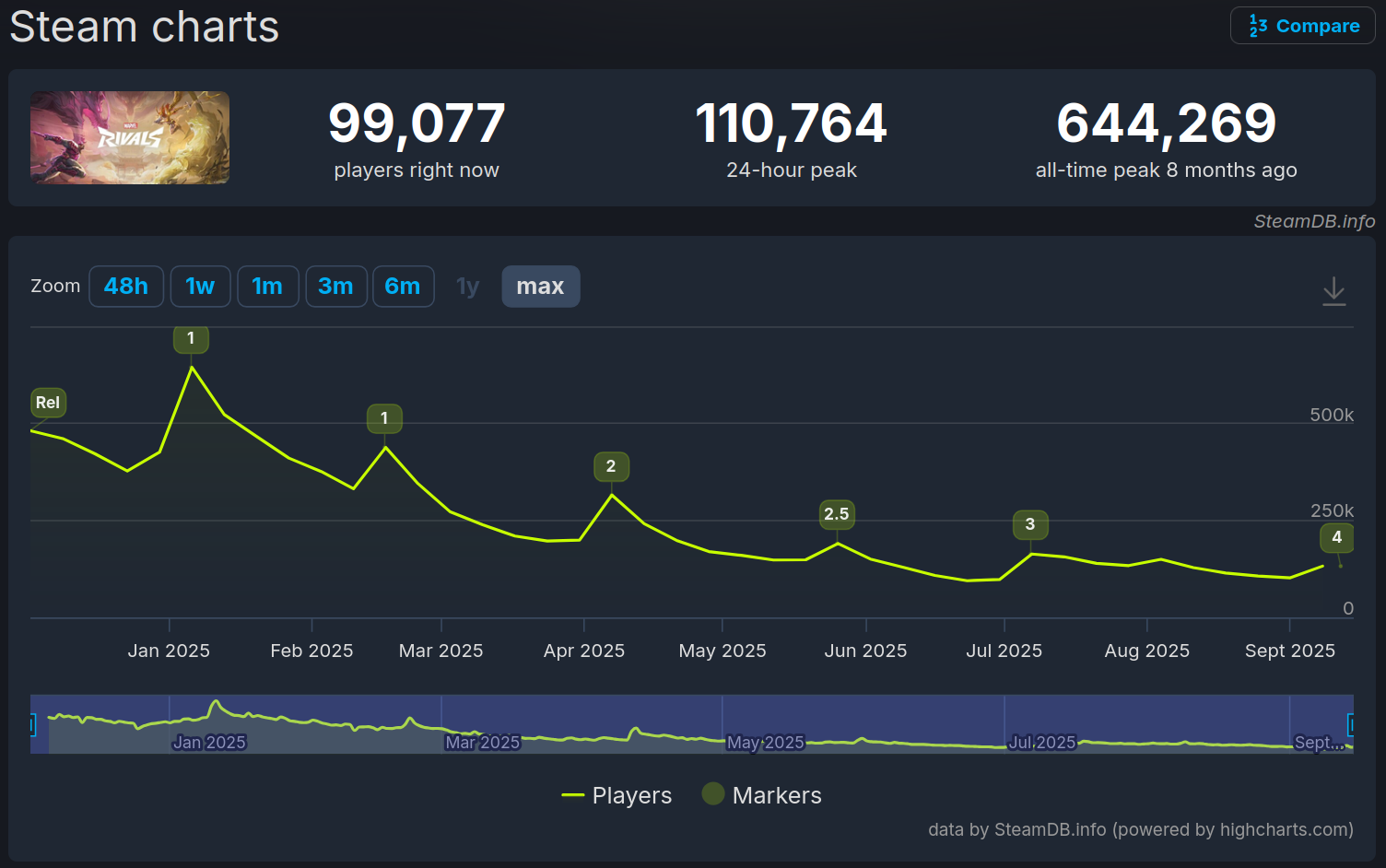The image size is (1386, 868).
Task: Click the Feb 2025 axis label
Action: click(311, 651)
